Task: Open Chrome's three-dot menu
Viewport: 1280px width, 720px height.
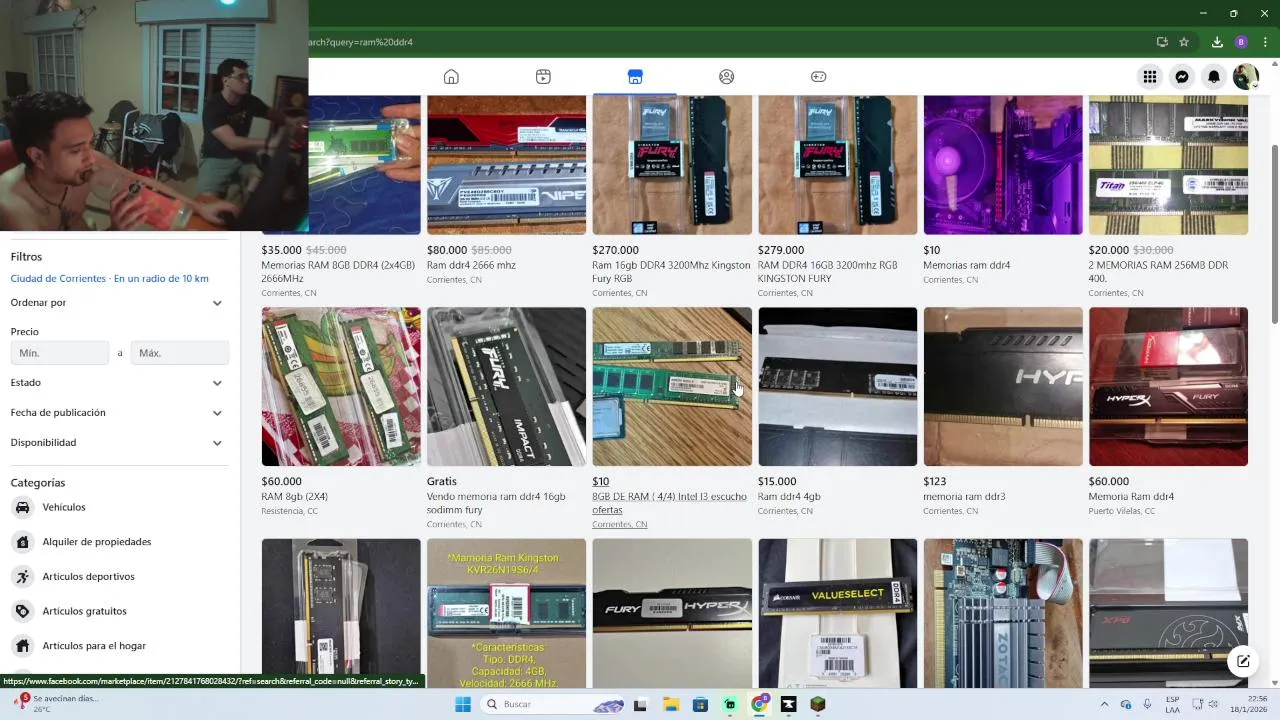Action: coord(1265,42)
